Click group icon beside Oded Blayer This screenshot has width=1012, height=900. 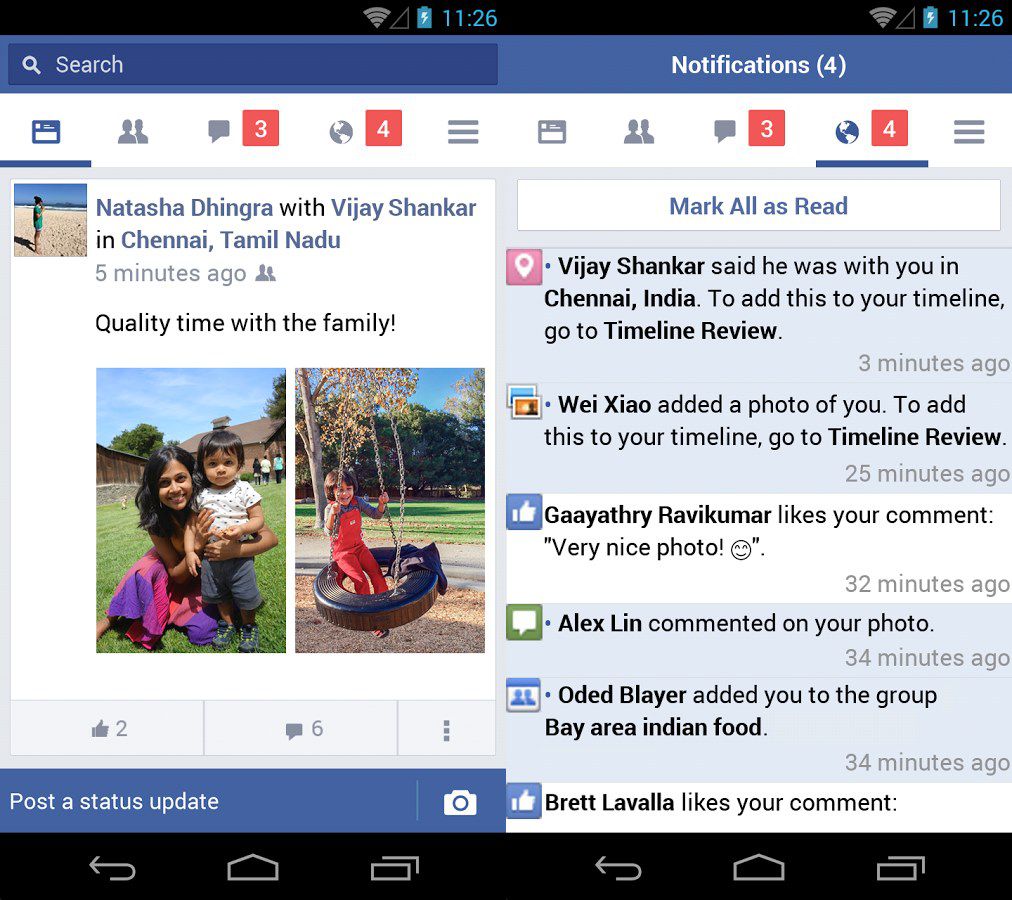tap(523, 695)
